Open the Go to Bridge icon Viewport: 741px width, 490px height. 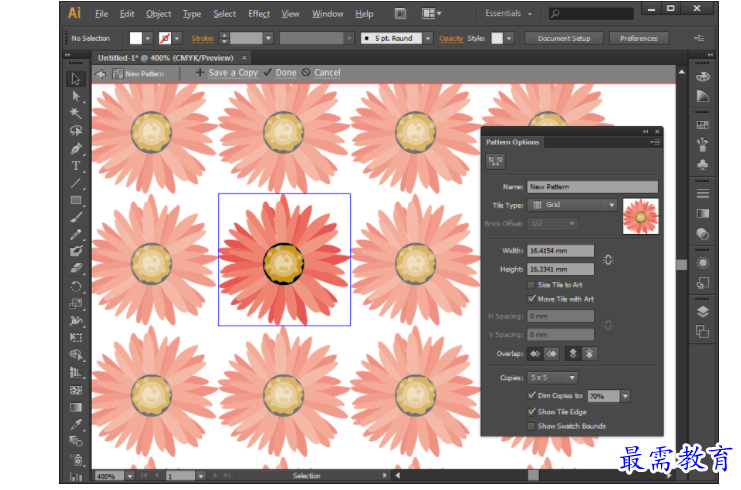pyautogui.click(x=400, y=14)
